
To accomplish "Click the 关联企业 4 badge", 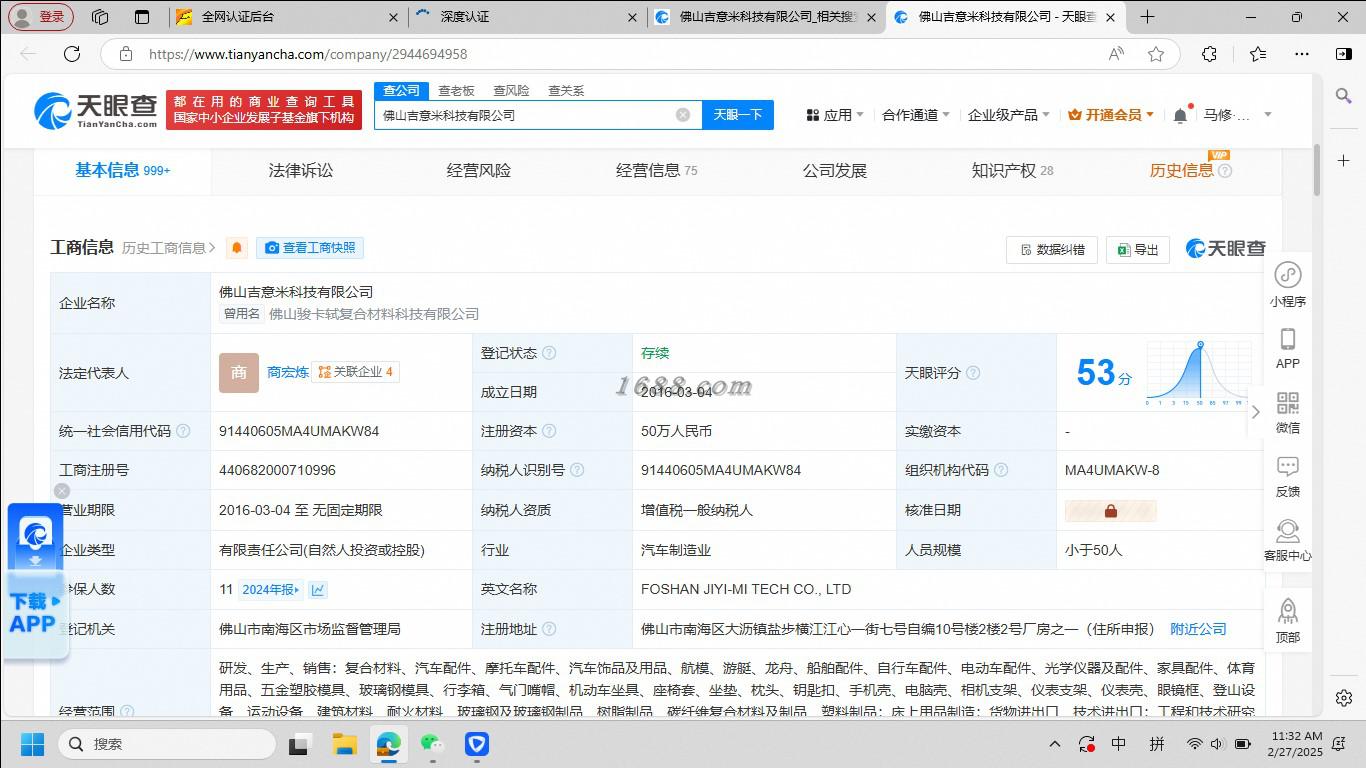I will coord(355,372).
